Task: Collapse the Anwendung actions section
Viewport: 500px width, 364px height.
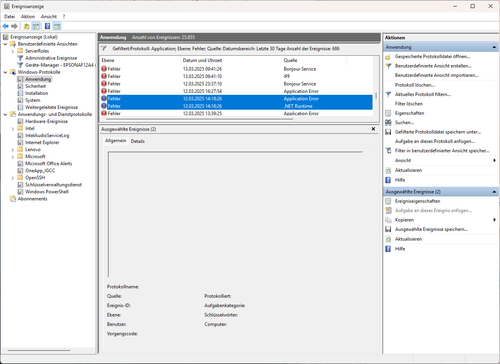Action: 494,47
